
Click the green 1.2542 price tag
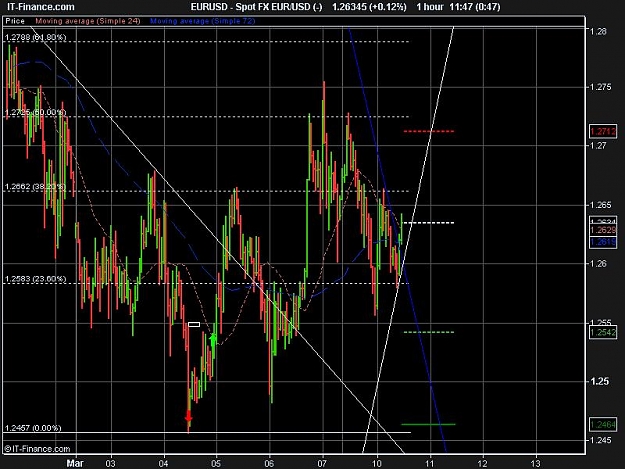pos(603,332)
